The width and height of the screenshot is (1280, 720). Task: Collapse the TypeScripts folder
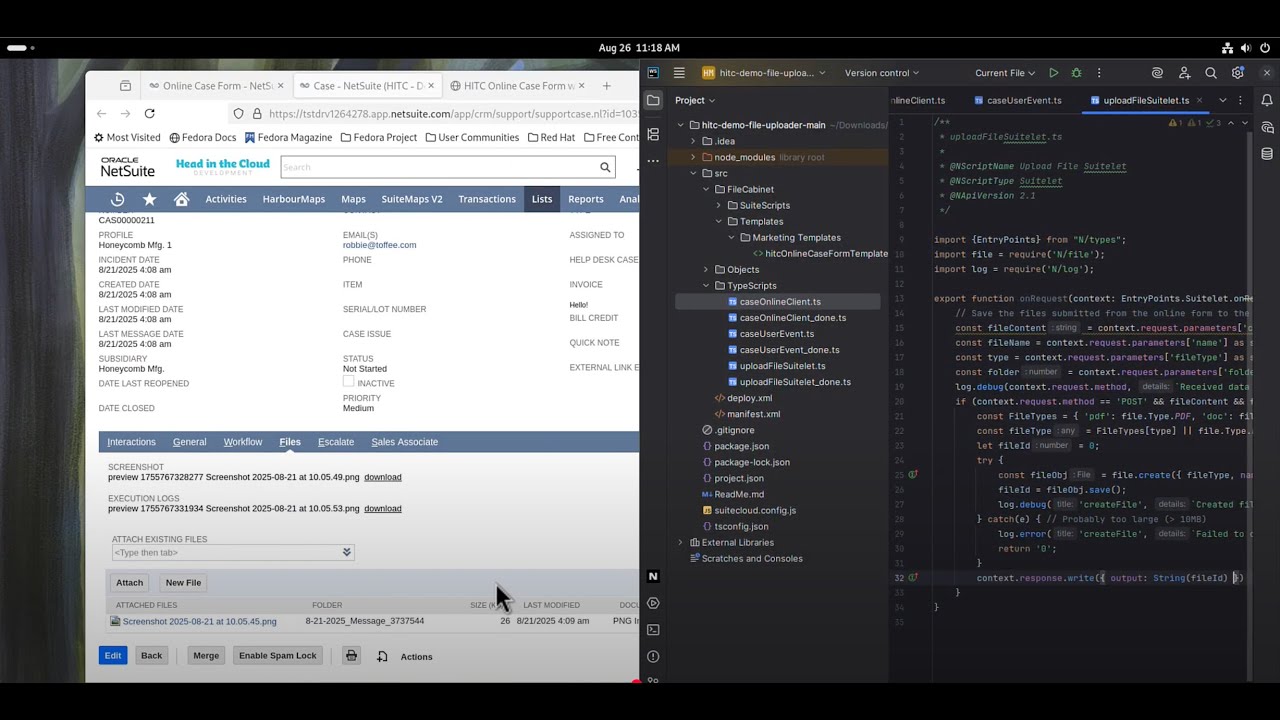(x=706, y=286)
